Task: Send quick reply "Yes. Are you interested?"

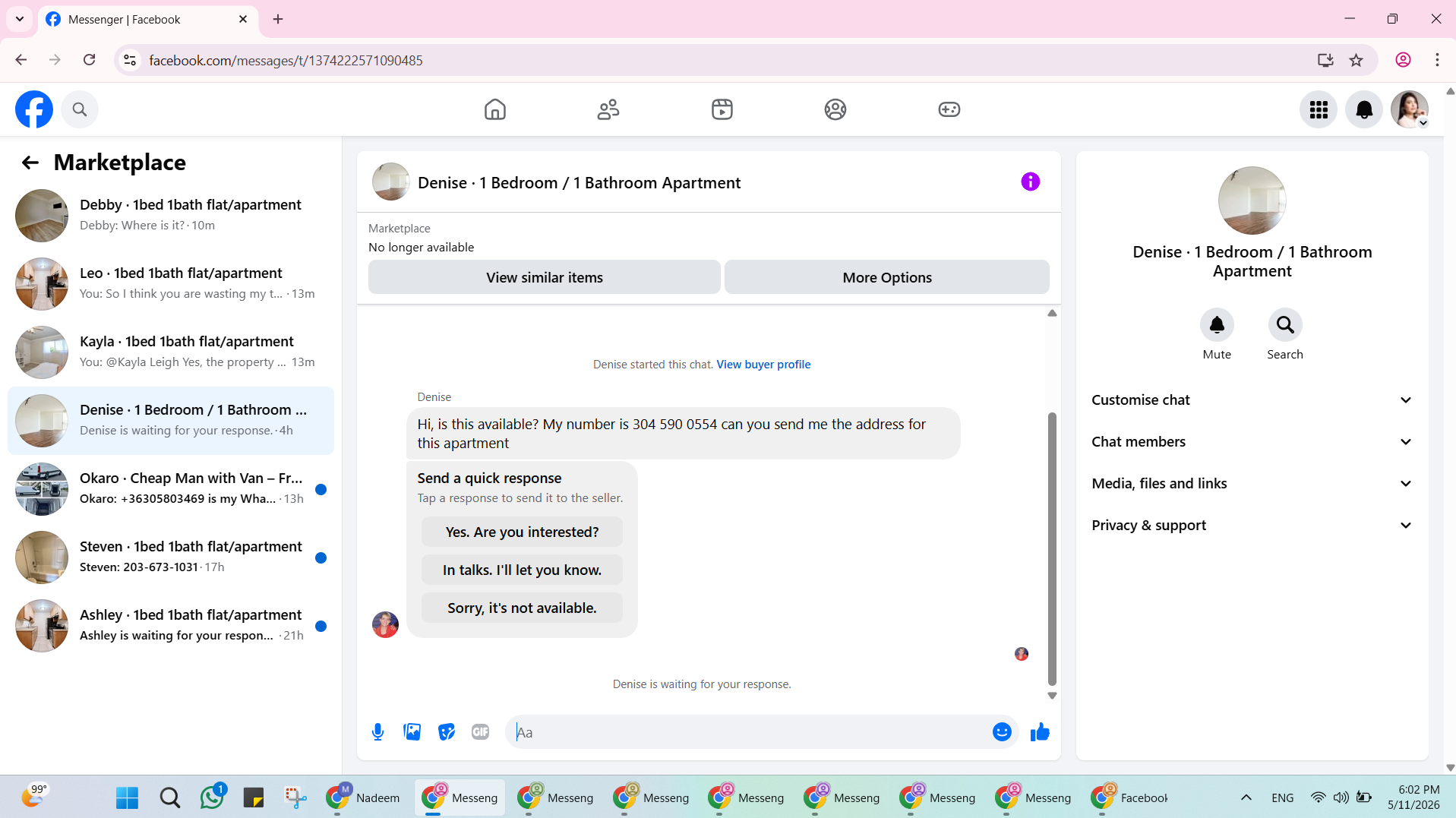Action: (x=522, y=532)
